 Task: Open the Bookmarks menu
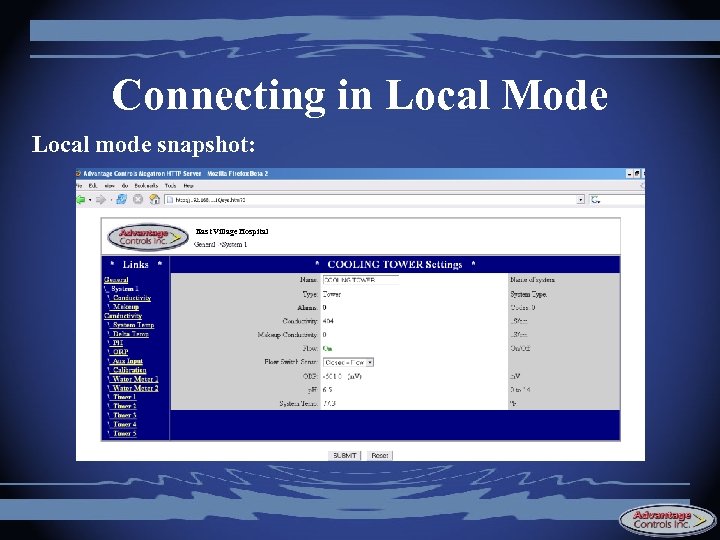(146, 186)
